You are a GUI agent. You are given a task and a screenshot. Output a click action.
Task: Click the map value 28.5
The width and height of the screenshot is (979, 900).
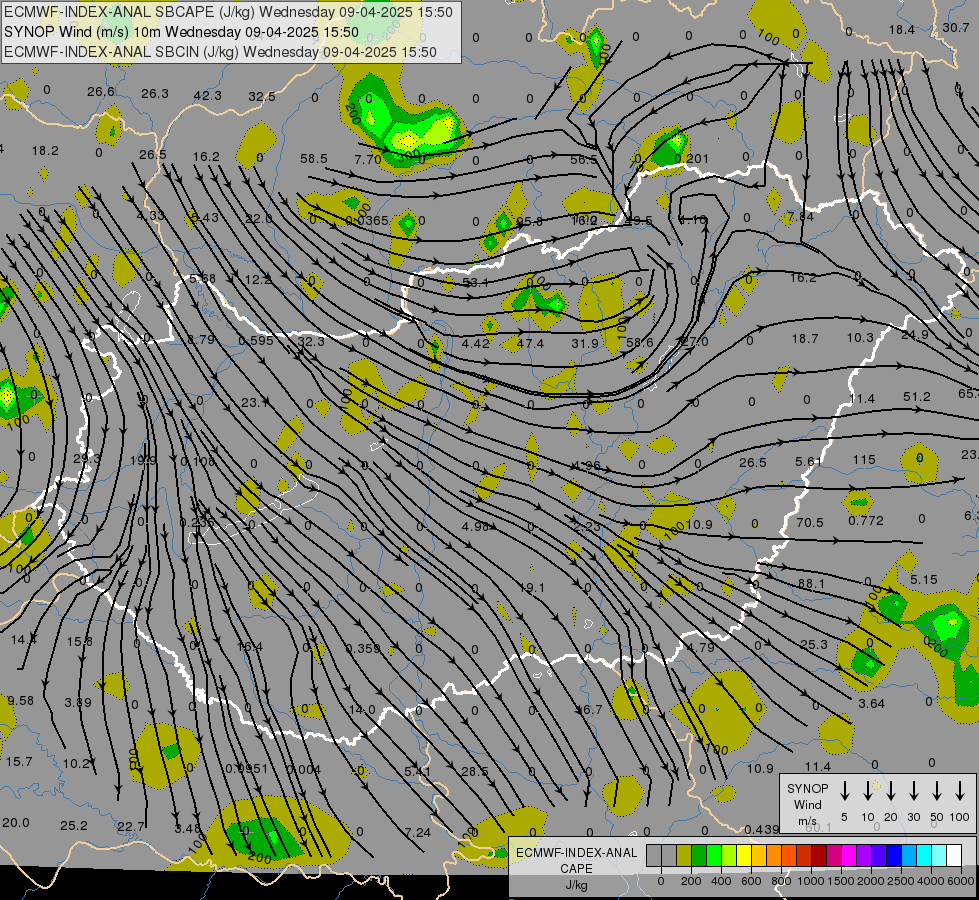(475, 771)
